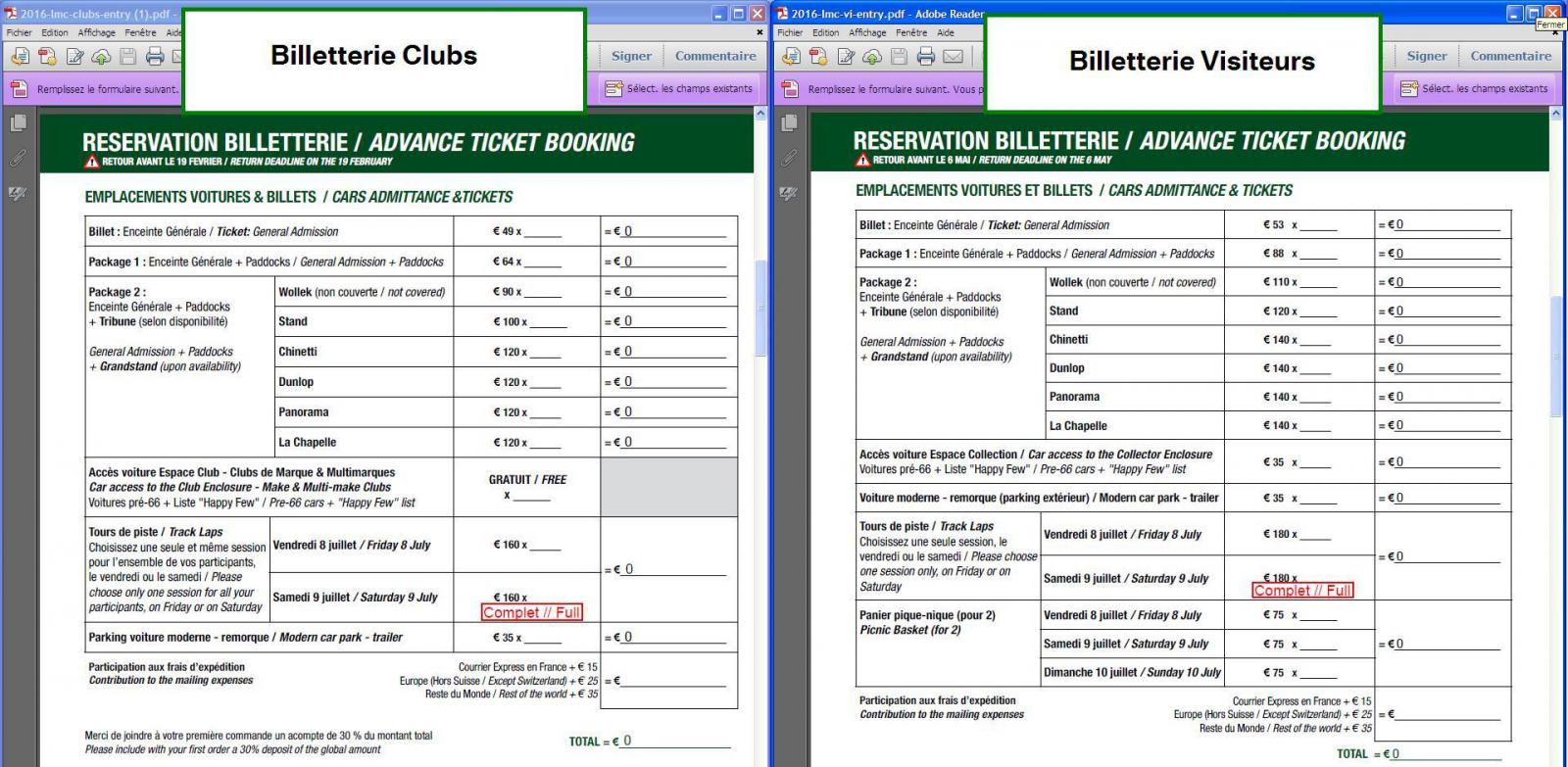Click the save diskette icon in vi-entry window
Screen dimensions: 1568x767
900,57
